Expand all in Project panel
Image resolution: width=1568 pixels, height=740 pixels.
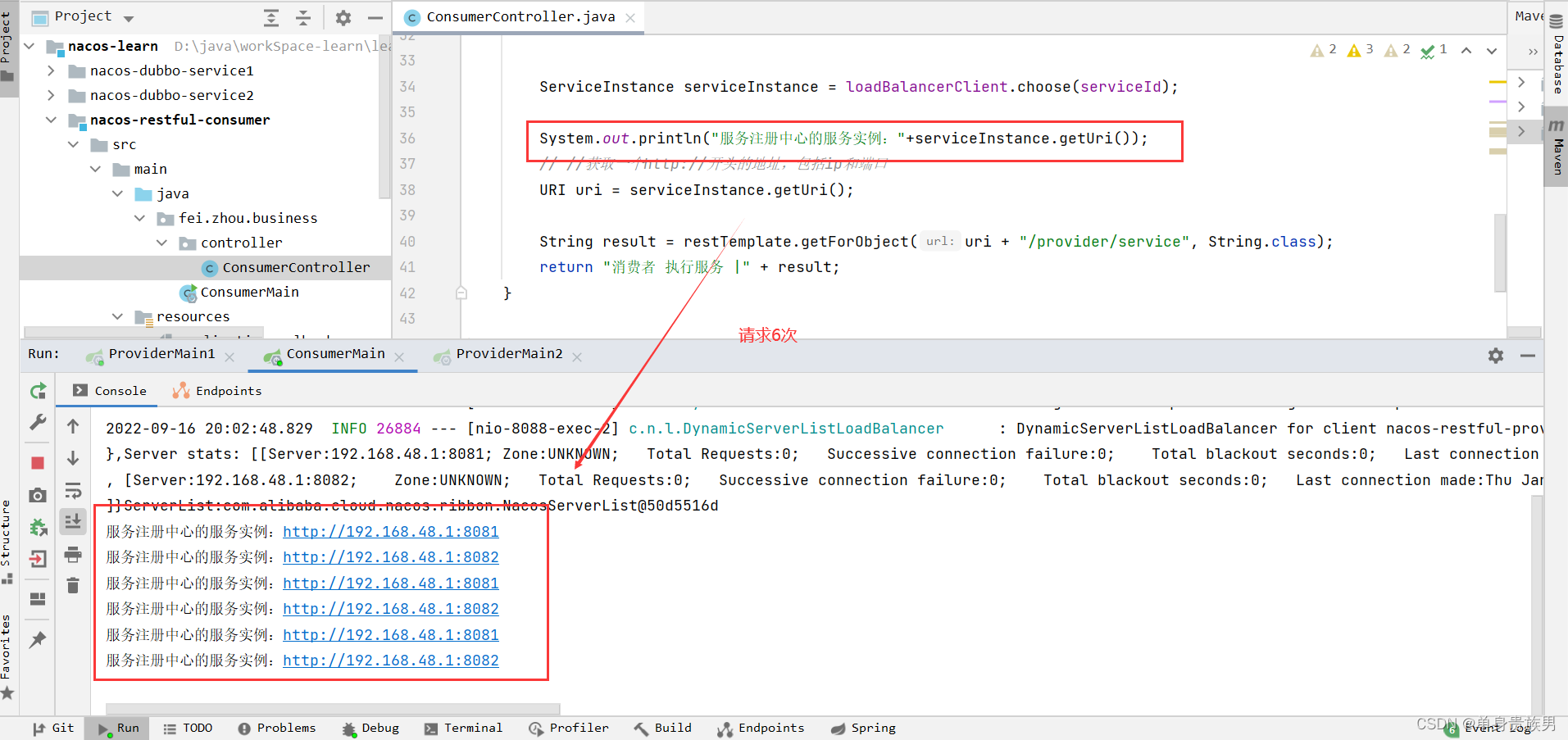(x=271, y=17)
